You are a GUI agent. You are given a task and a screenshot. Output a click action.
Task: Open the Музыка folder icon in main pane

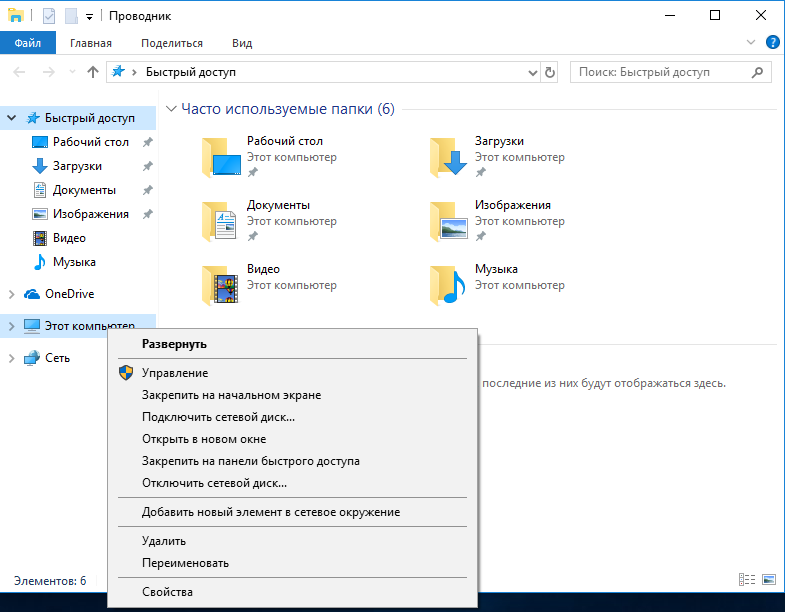pyautogui.click(x=448, y=284)
